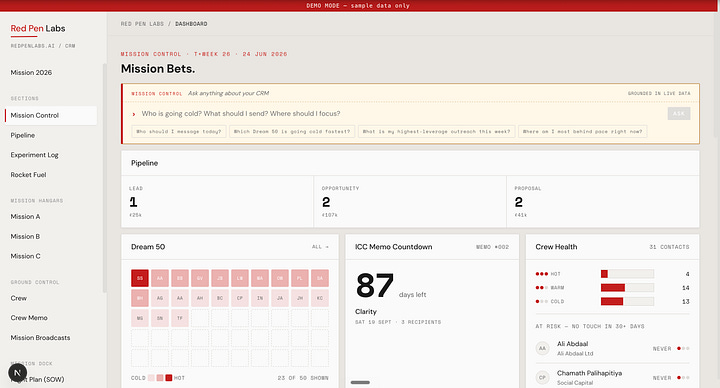Choose 'Who should I message today?' suggestion
The height and width of the screenshot is (388, 720).
pyautogui.click(x=179, y=131)
